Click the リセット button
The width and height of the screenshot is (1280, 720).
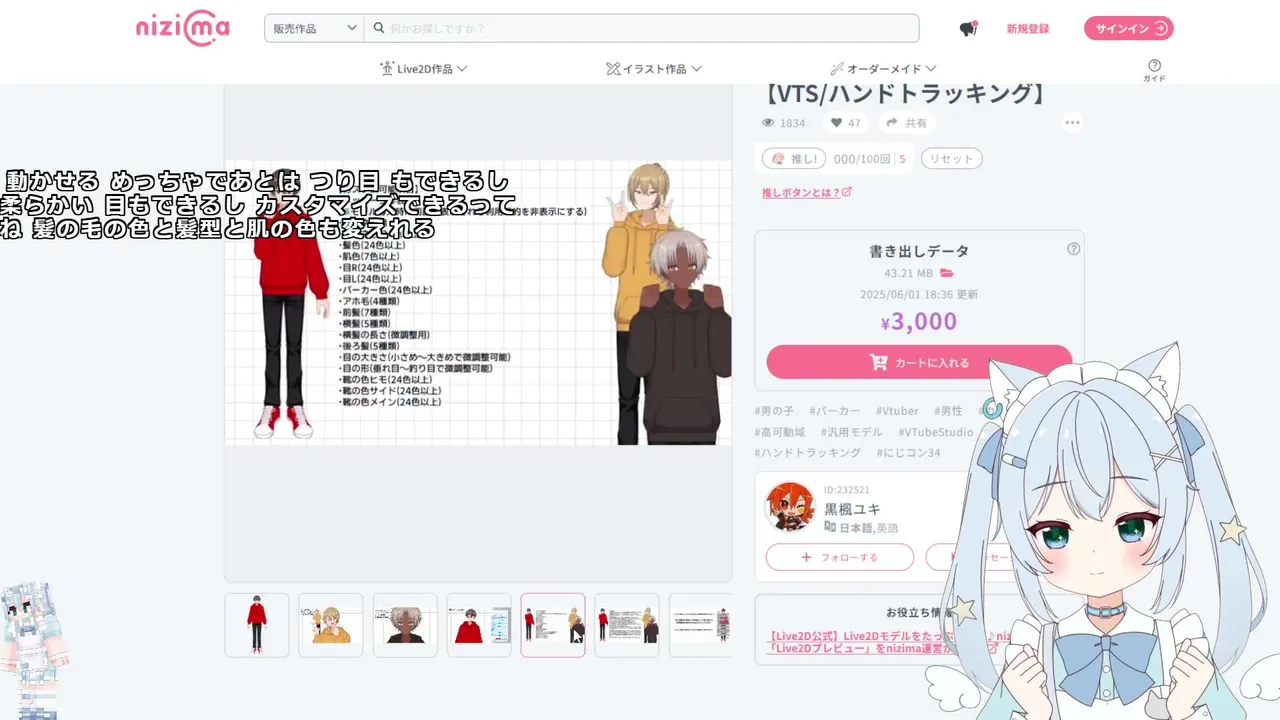pos(951,159)
